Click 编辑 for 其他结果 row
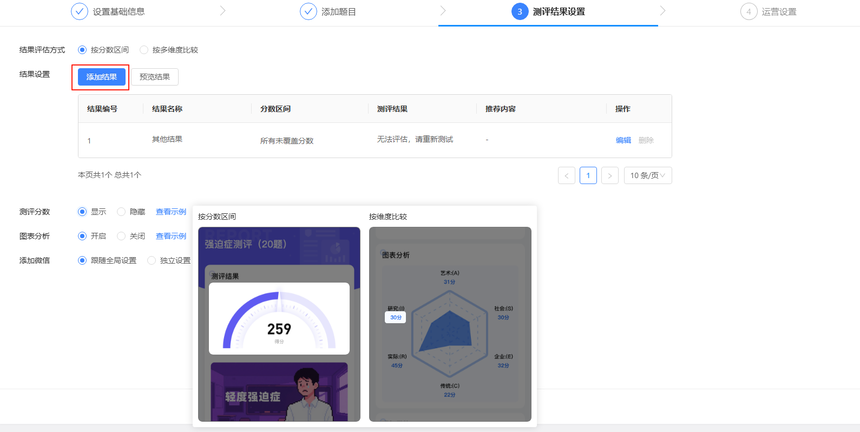This screenshot has width=860, height=432. click(x=623, y=140)
